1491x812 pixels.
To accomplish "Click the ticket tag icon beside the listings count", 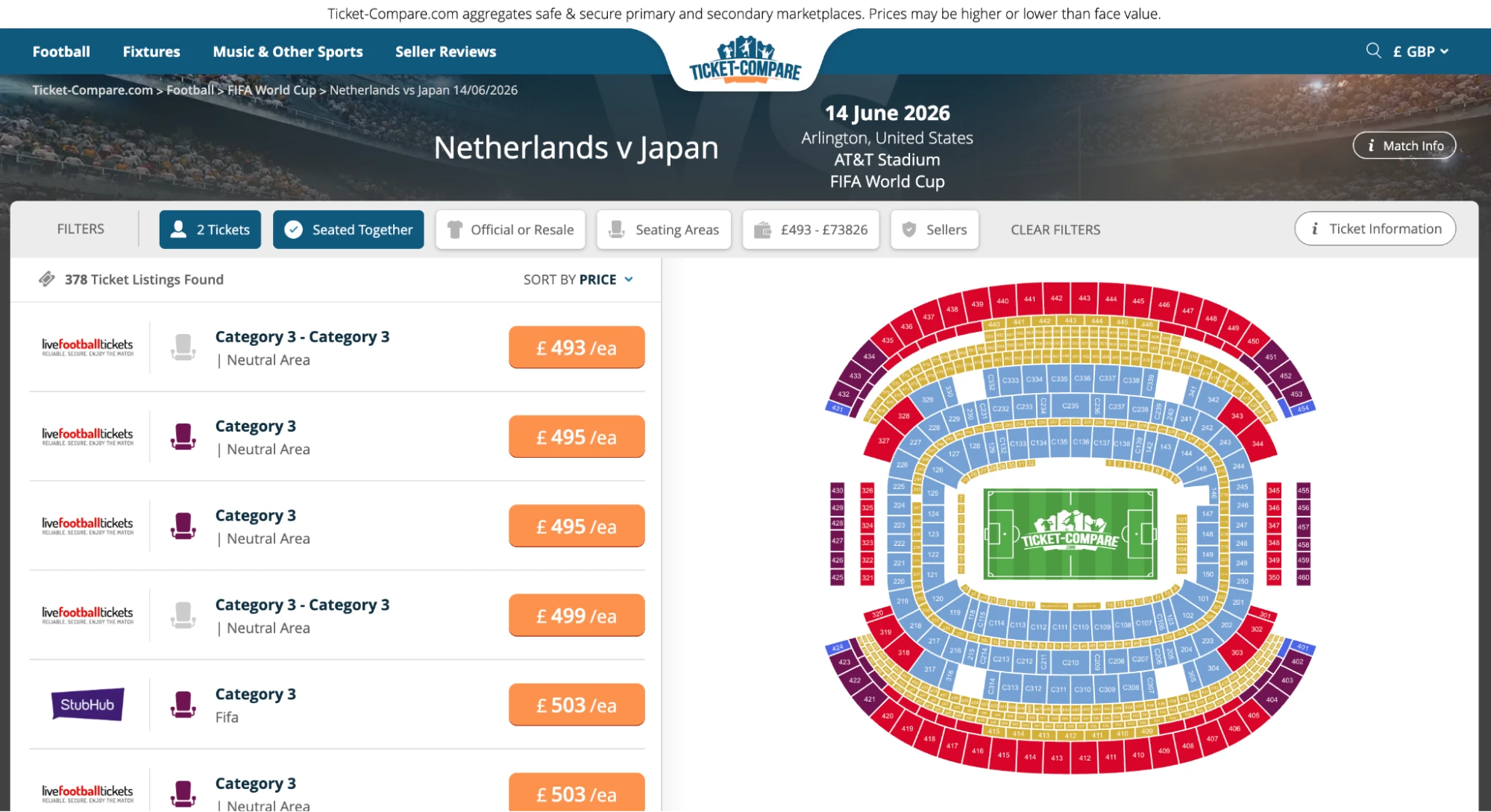I will click(x=45, y=279).
